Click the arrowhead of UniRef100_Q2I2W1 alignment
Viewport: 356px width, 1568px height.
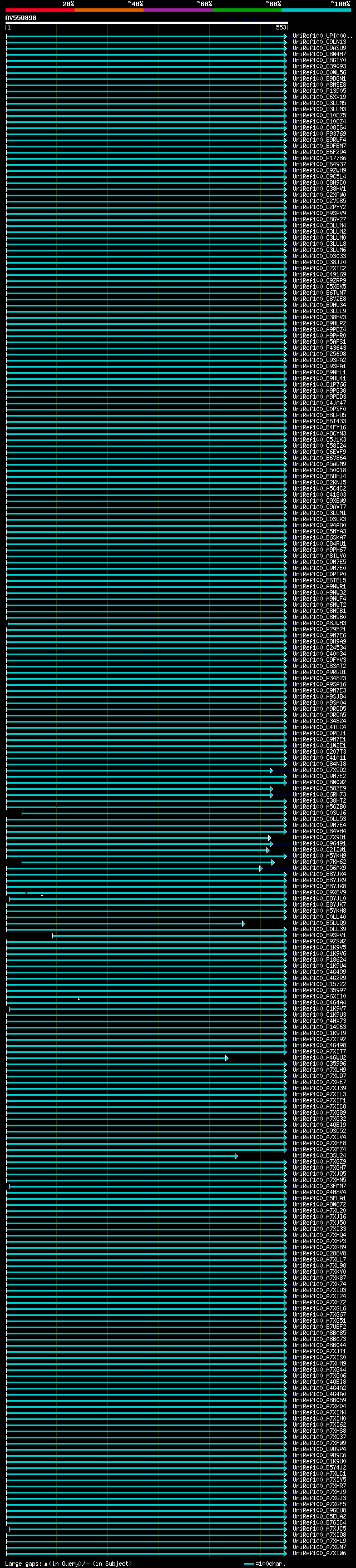coord(268,850)
